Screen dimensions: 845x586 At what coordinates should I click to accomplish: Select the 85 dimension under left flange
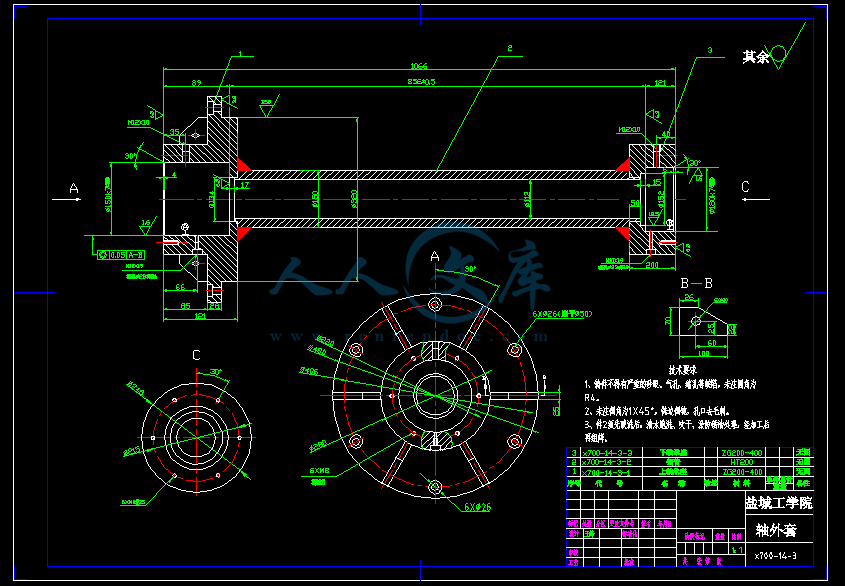pos(185,306)
